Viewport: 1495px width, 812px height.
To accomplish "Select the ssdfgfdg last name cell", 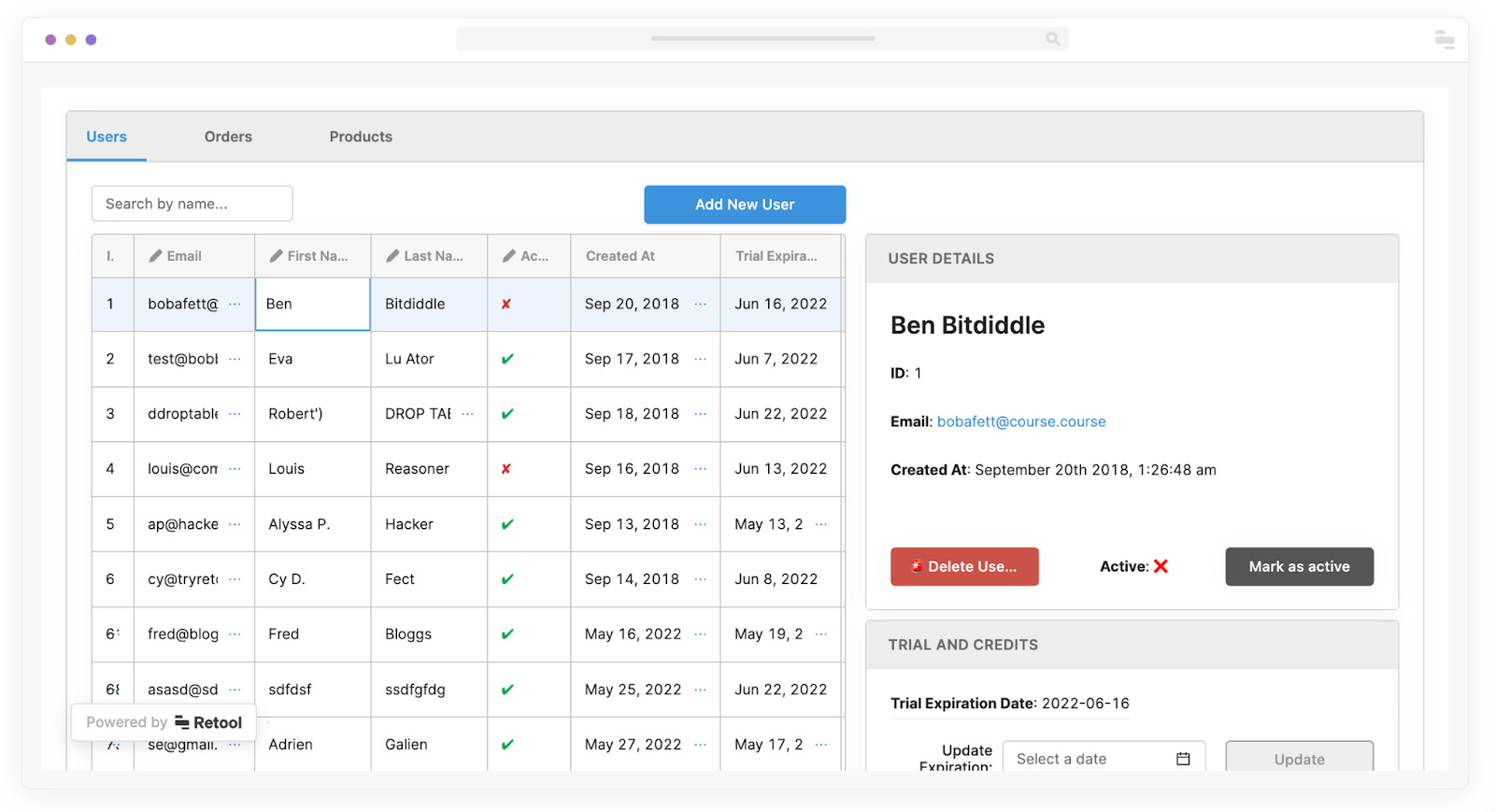I will coord(429,690).
